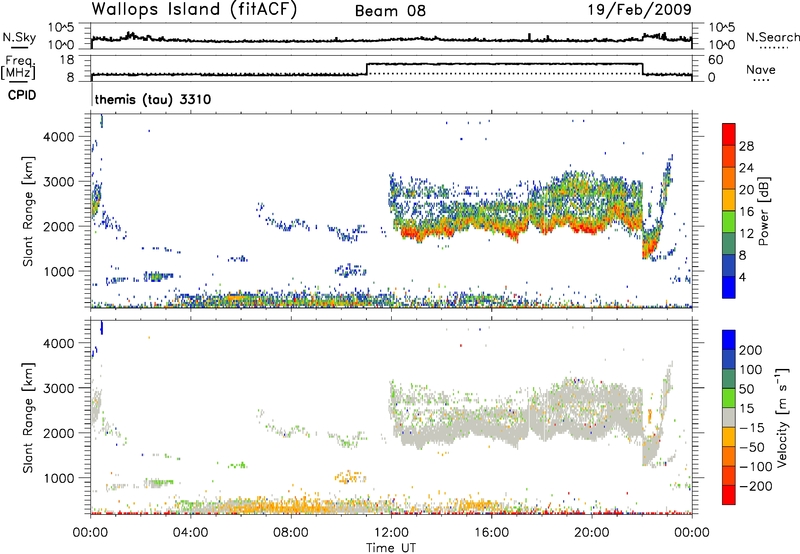This screenshot has height=554, width=800.
Task: Select the 'Freq. [MHz]' axis label
Action: [18, 67]
